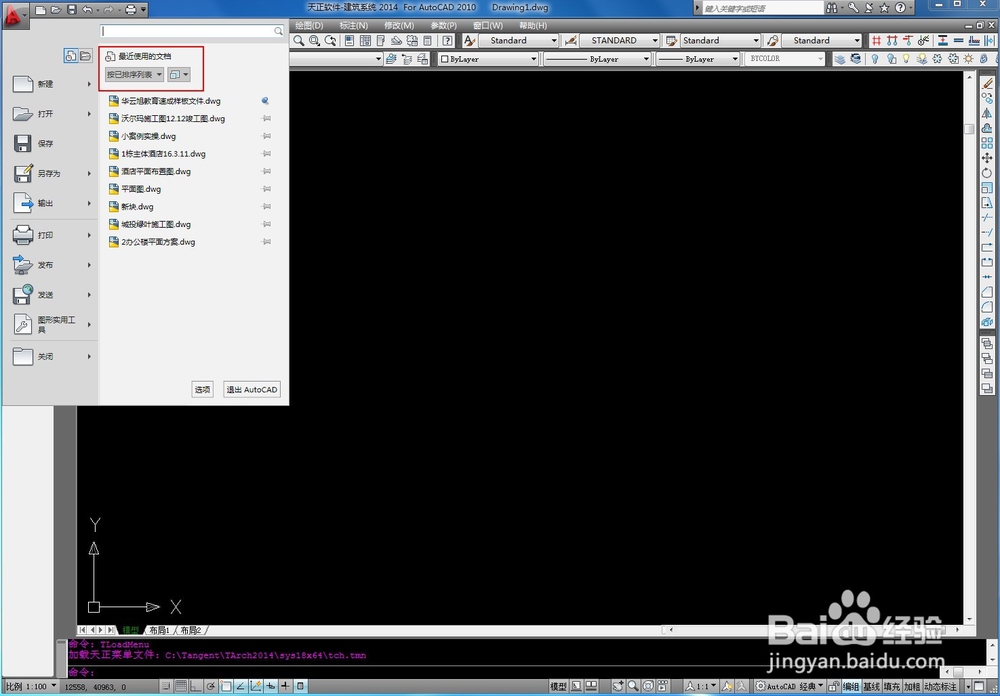The height and width of the screenshot is (696, 1000).
Task: Switch to the 布局1 layout tab
Action: [x=159, y=630]
